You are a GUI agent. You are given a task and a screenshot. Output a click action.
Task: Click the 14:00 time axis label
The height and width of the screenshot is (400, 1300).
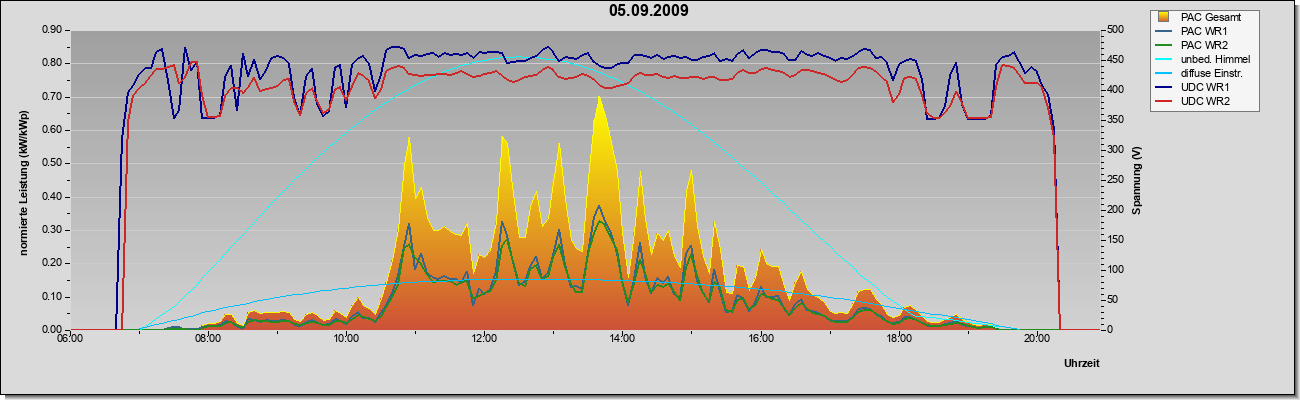622,339
